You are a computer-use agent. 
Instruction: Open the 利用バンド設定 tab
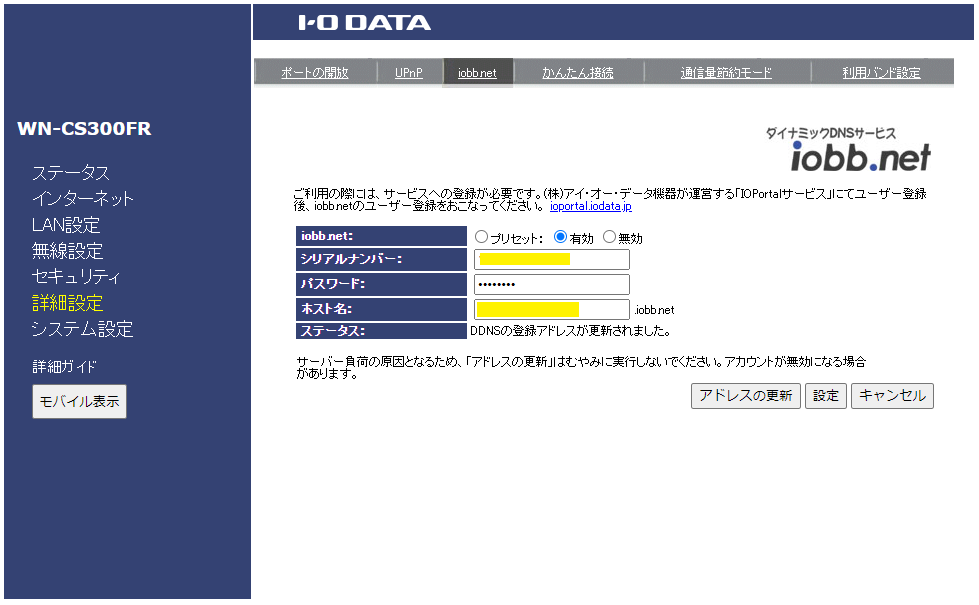[881, 72]
